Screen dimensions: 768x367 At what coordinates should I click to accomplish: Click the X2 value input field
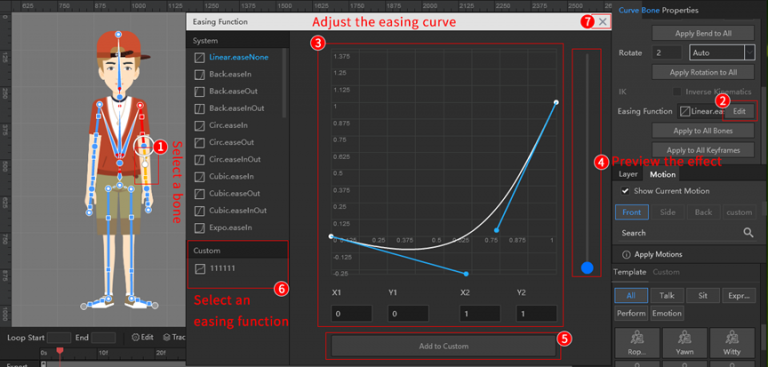480,313
